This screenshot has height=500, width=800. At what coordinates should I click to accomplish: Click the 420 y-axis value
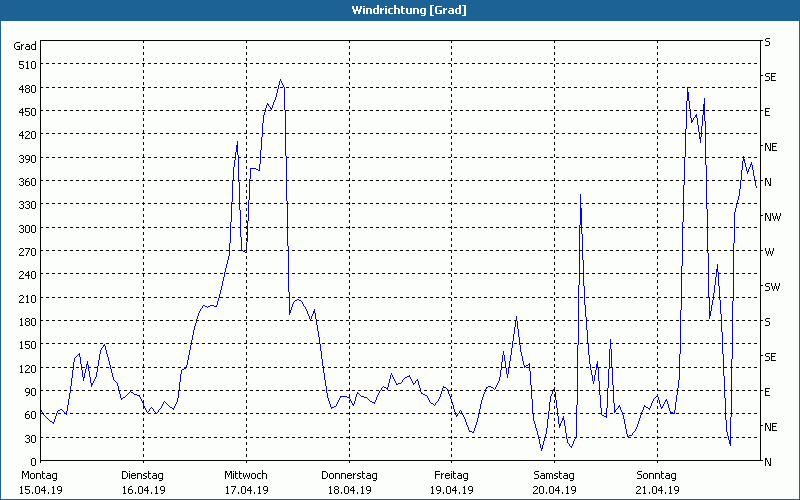(x=28, y=135)
